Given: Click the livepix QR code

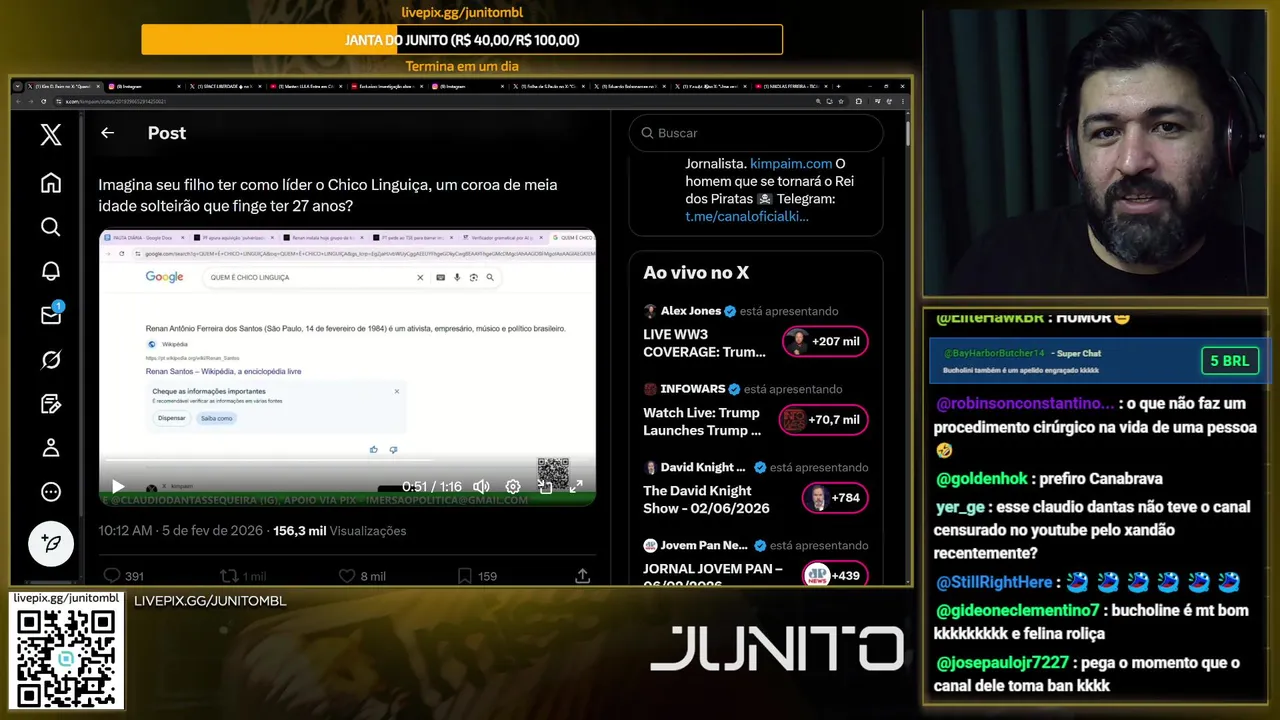Looking at the screenshot, I should [x=67, y=657].
